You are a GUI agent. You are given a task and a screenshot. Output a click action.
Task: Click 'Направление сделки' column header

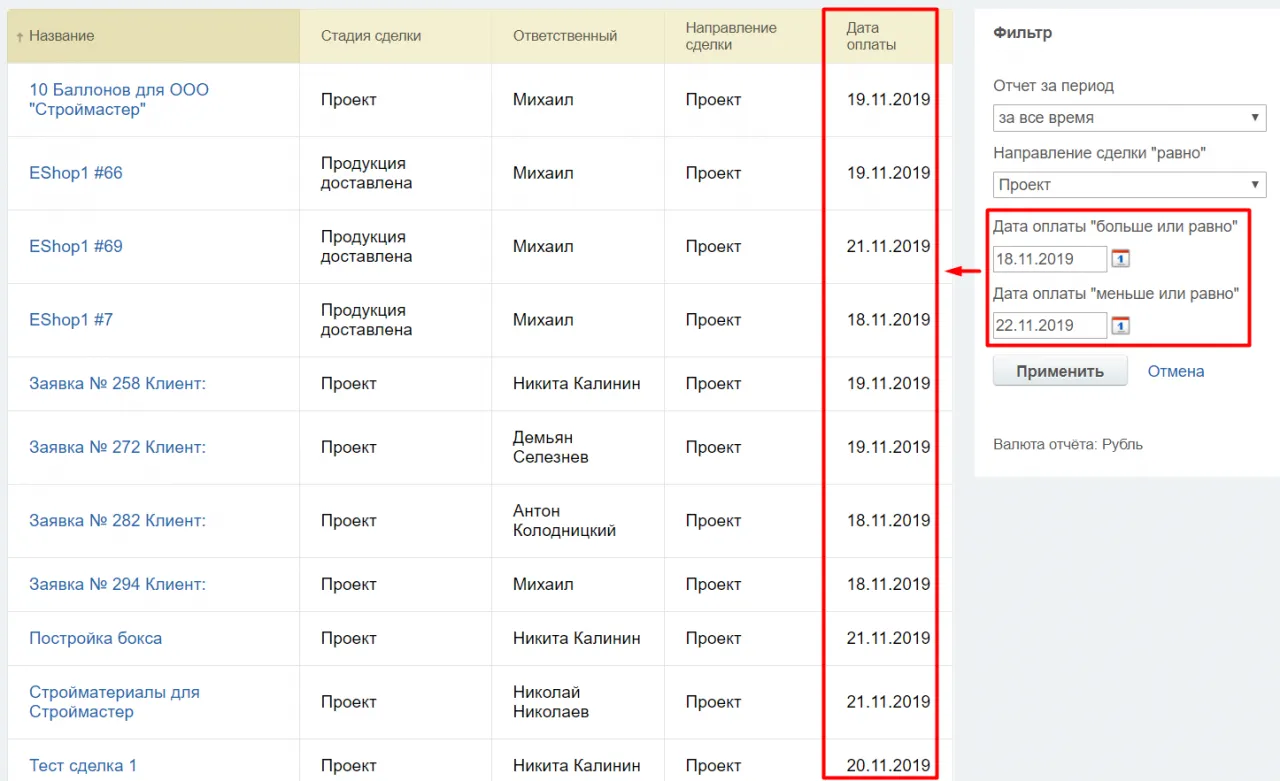[x=731, y=36]
